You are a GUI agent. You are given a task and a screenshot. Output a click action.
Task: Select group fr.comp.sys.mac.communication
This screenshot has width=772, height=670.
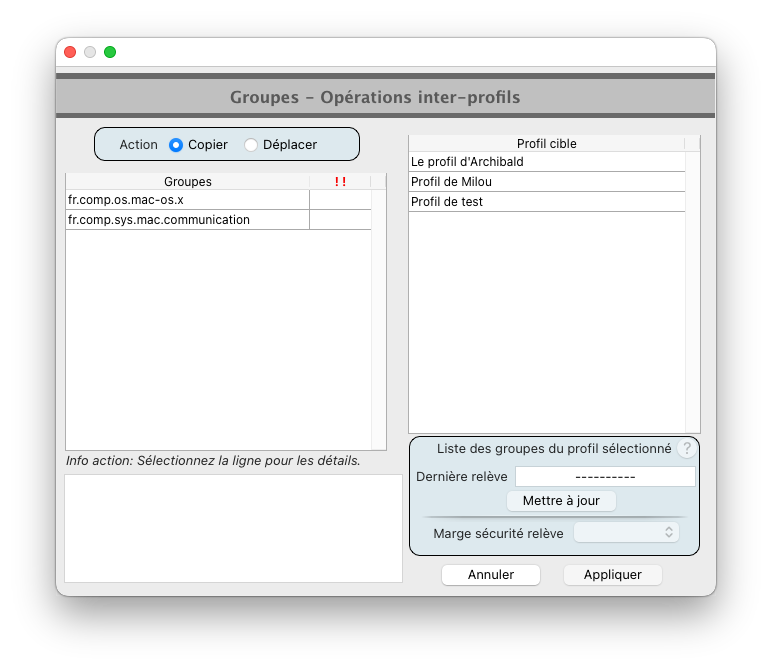point(188,220)
